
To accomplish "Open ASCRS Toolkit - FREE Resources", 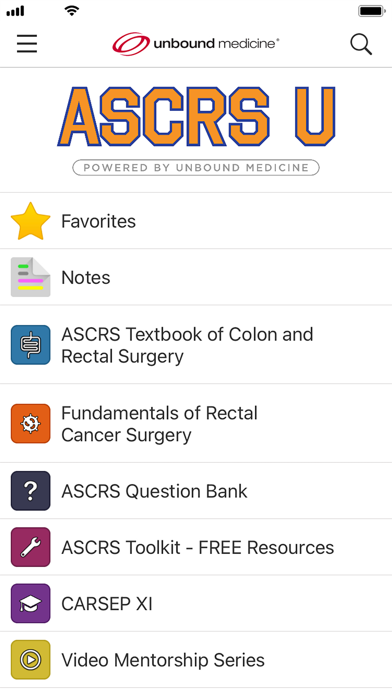I will click(x=196, y=547).
